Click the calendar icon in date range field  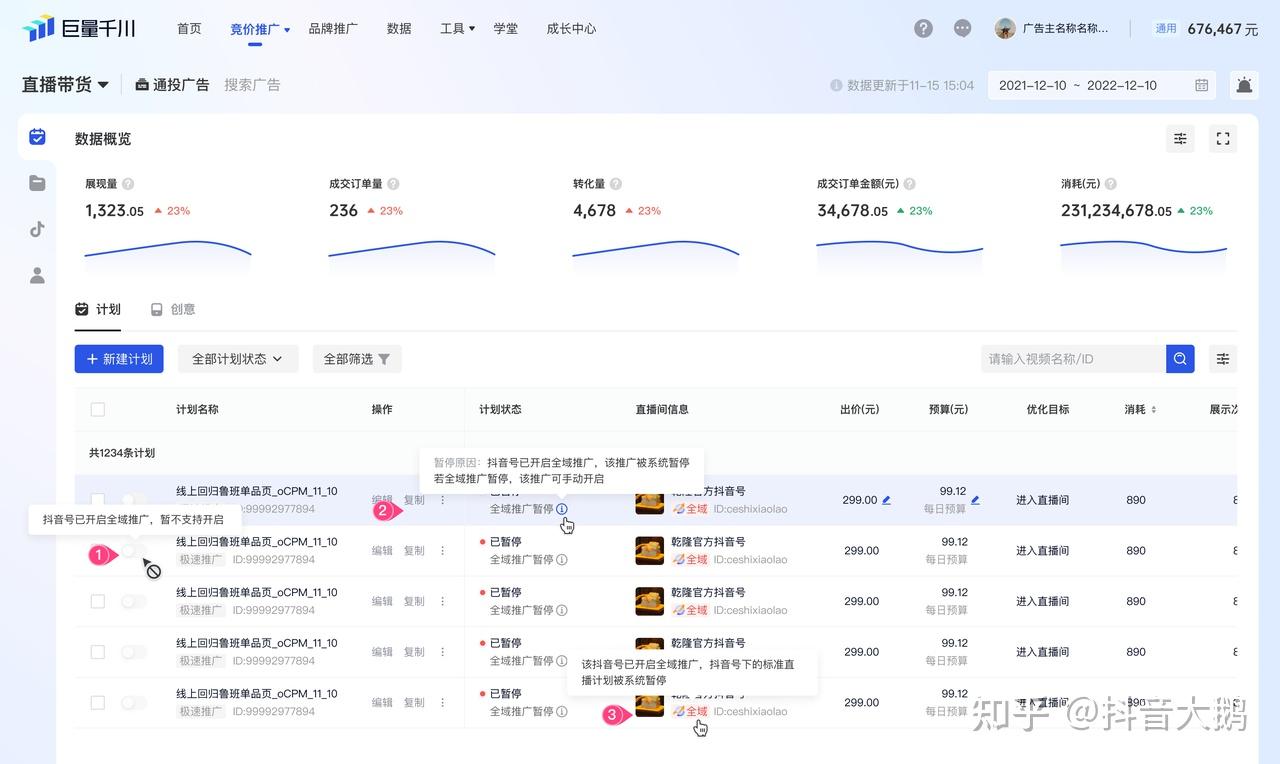pos(1202,85)
